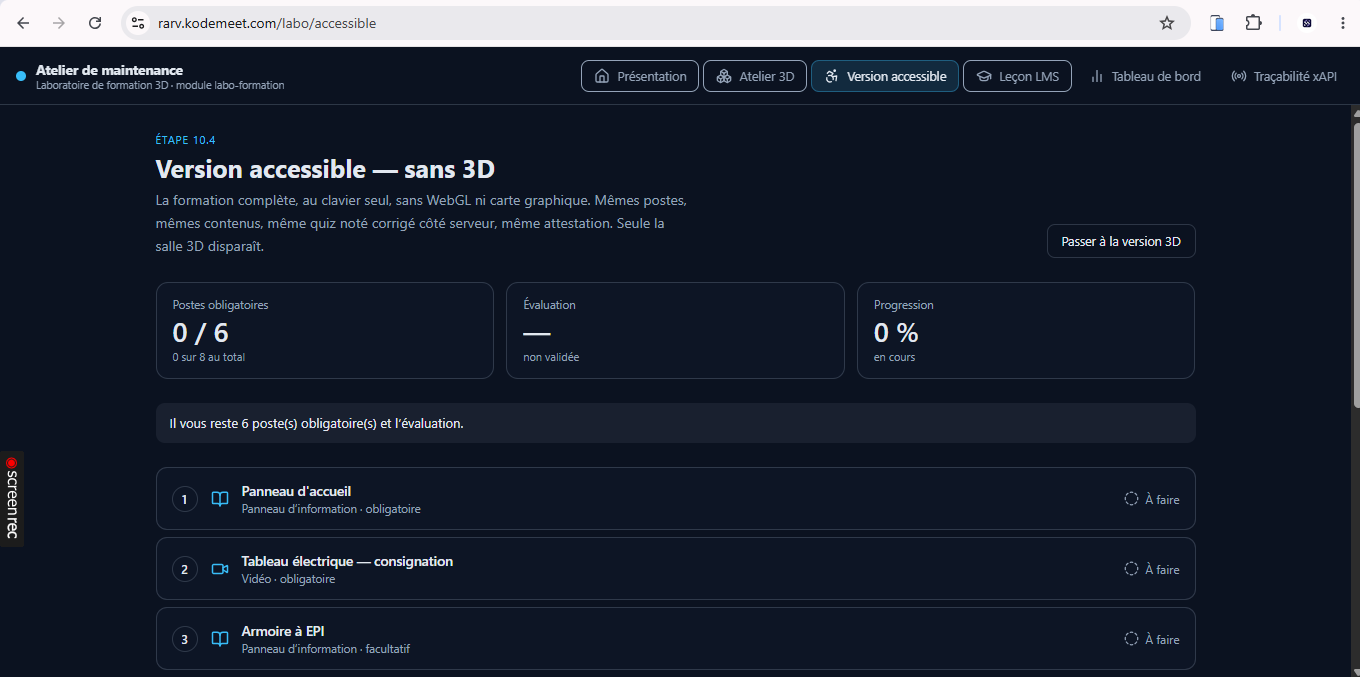This screenshot has width=1360, height=677.
Task: Select the Version accessible tab
Action: tap(885, 76)
